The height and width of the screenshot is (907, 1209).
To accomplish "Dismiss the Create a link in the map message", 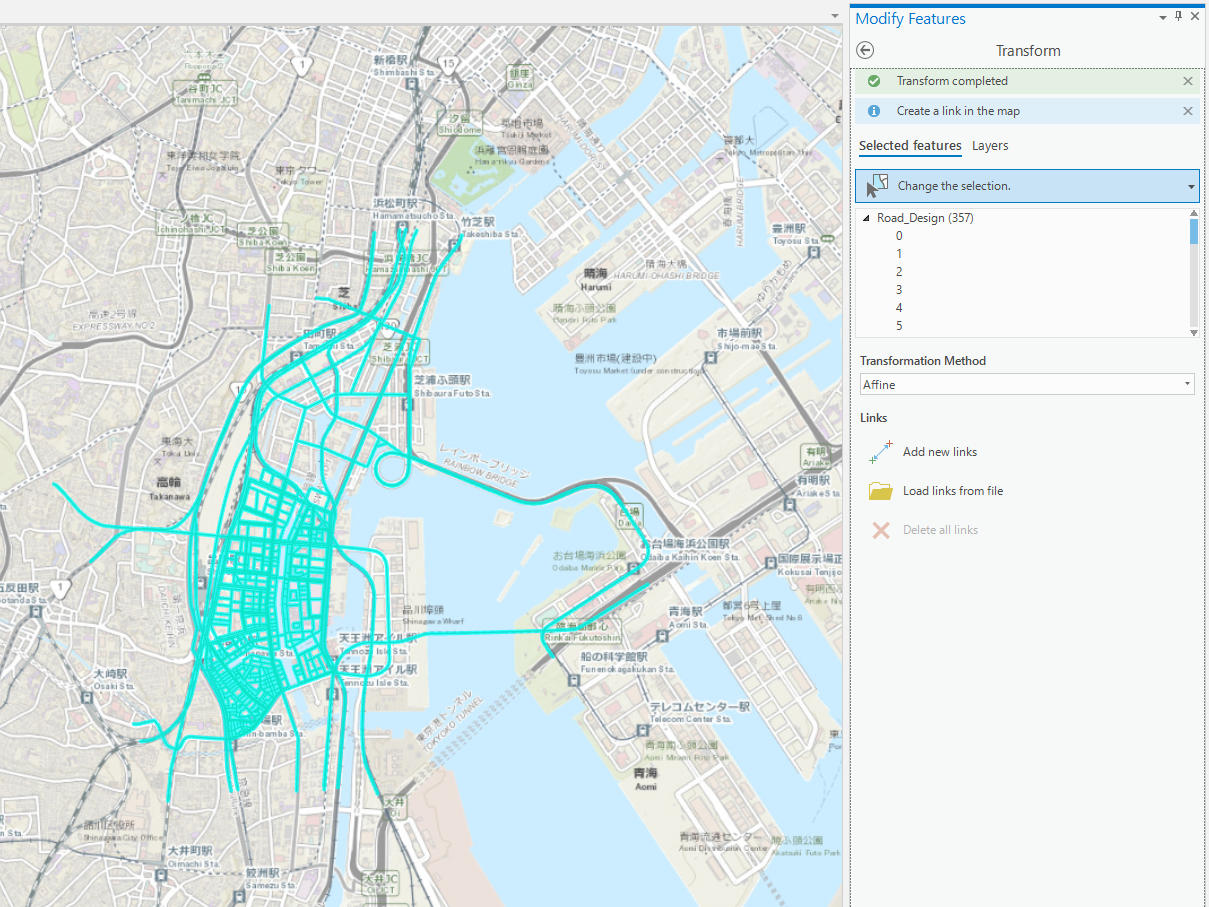I will (1188, 111).
